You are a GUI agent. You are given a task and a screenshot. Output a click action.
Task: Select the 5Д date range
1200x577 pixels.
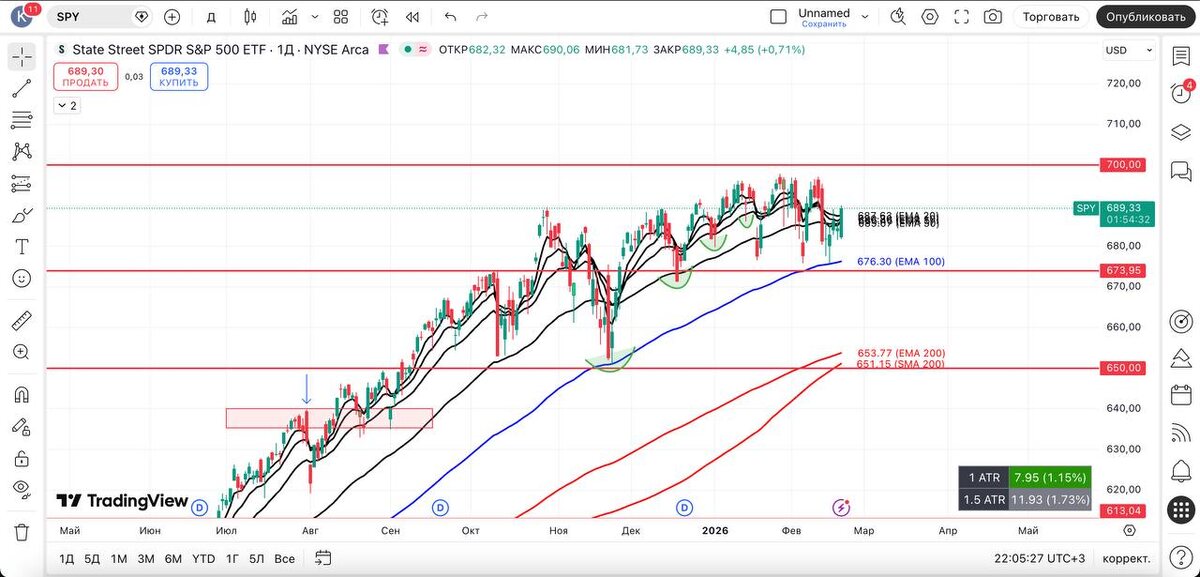(92, 558)
